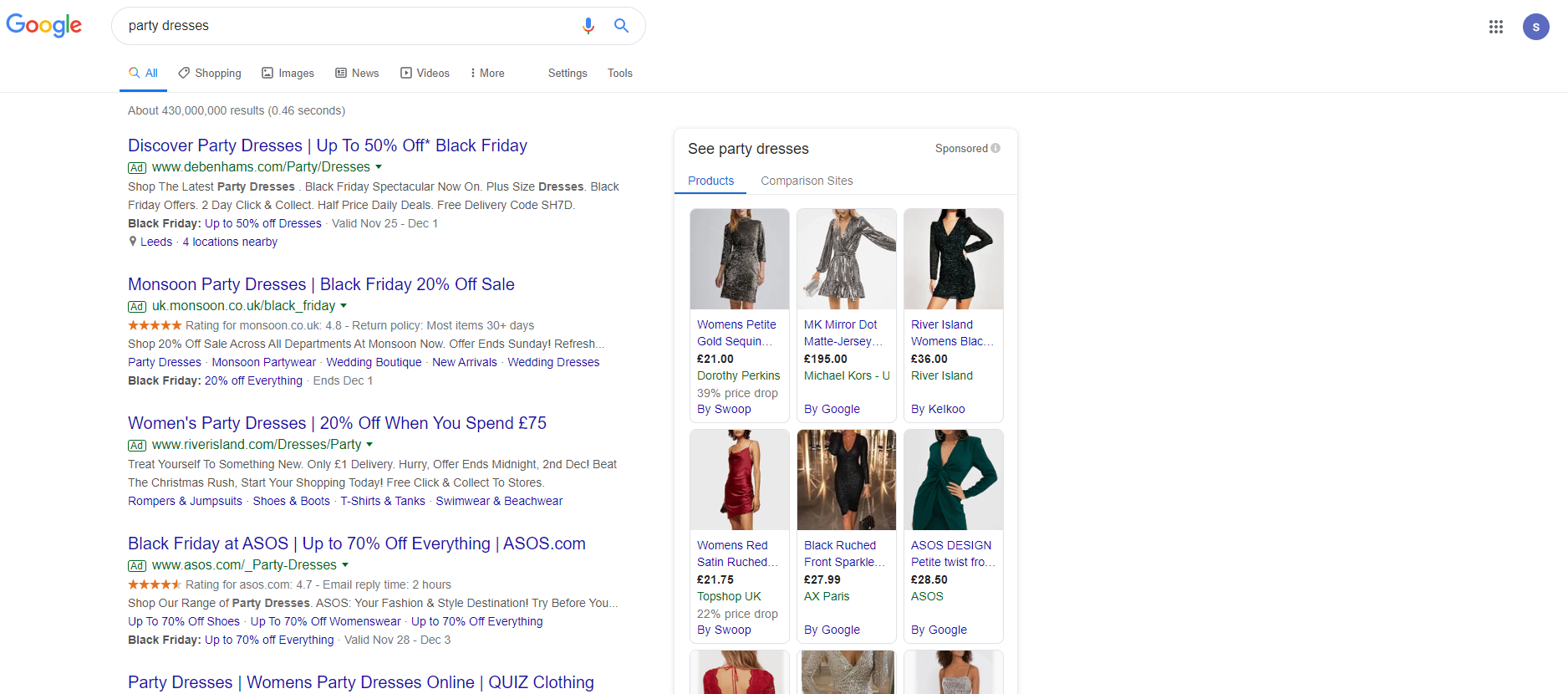1568x694 pixels.
Task: Open the Google account avatar
Action: (1535, 27)
